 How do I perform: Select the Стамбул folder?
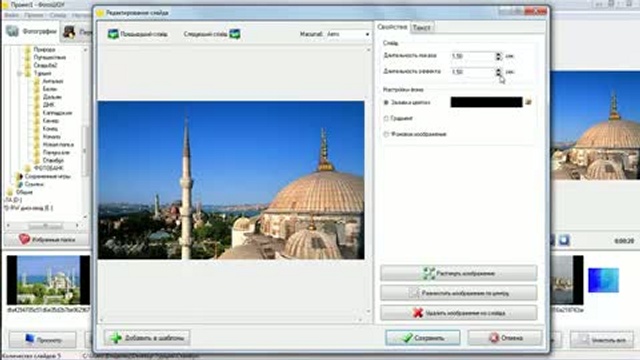point(53,160)
